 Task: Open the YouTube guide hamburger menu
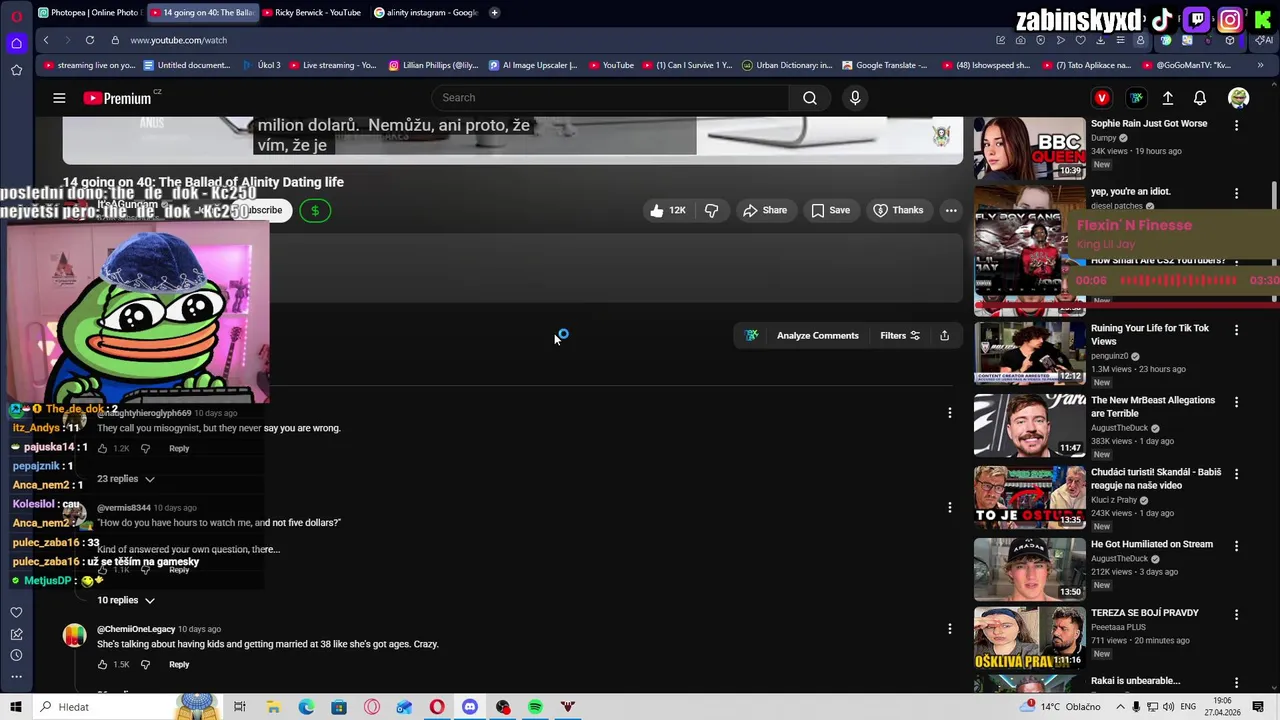pyautogui.click(x=59, y=98)
